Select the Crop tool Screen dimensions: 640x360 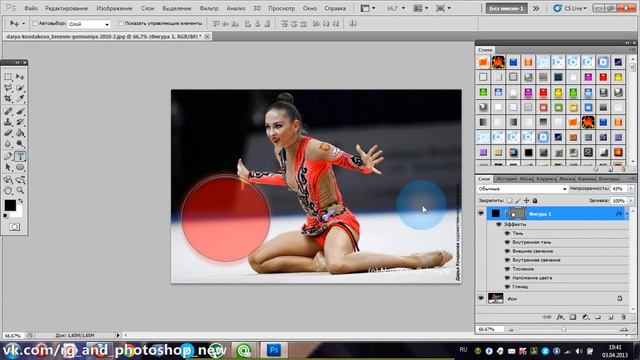[8, 98]
